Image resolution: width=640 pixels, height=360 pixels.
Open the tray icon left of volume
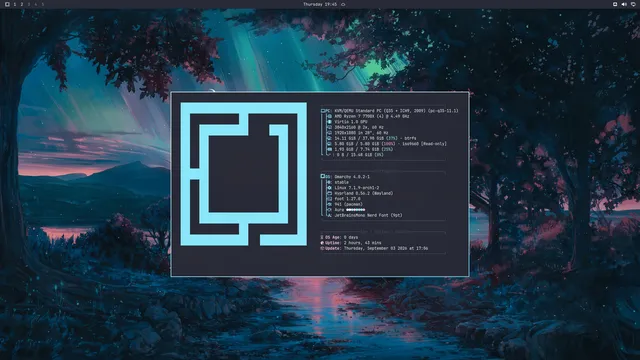[x=615, y=4]
